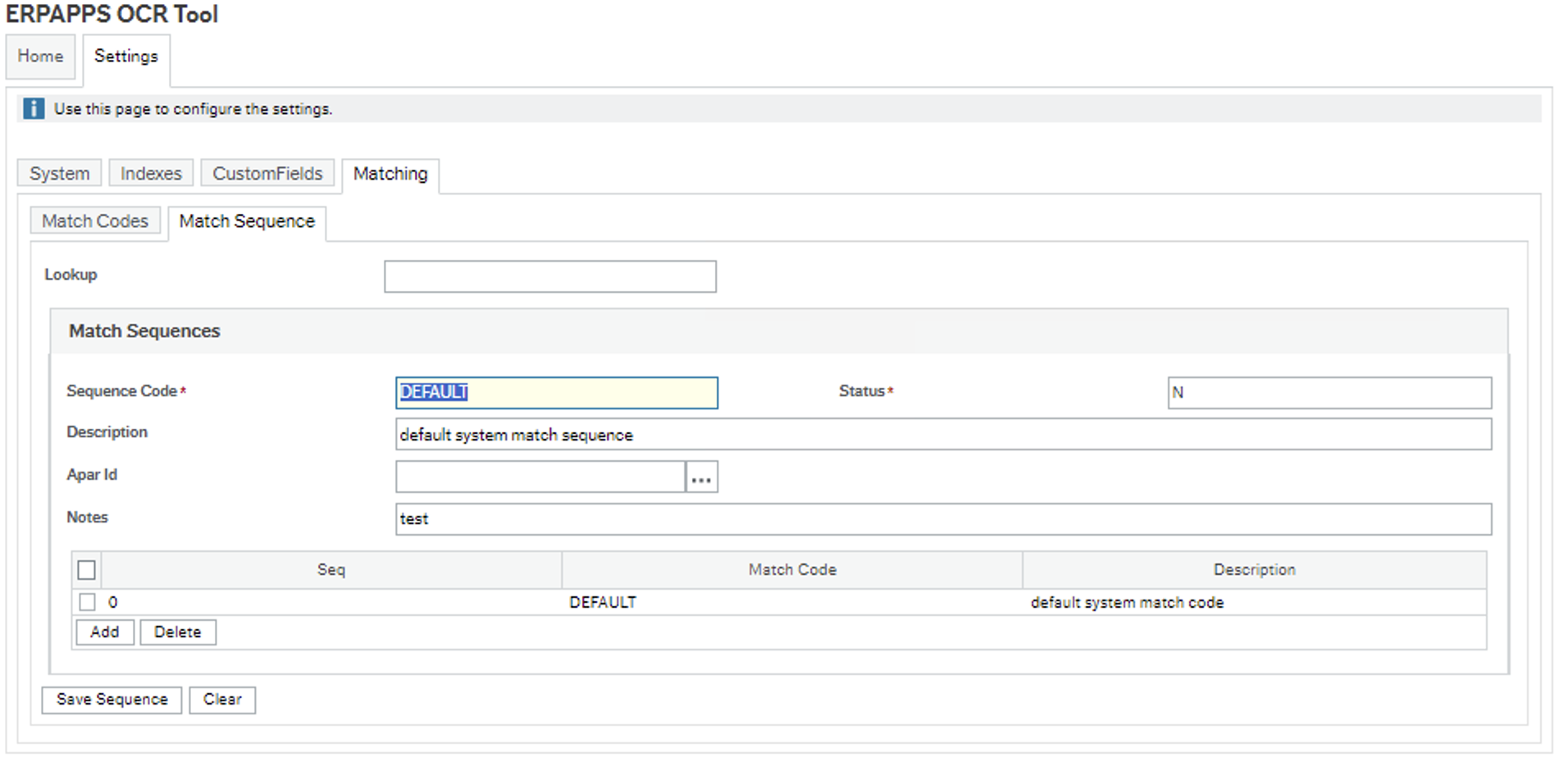Click the Status field containing N
1568x771 pixels.
(x=1330, y=393)
